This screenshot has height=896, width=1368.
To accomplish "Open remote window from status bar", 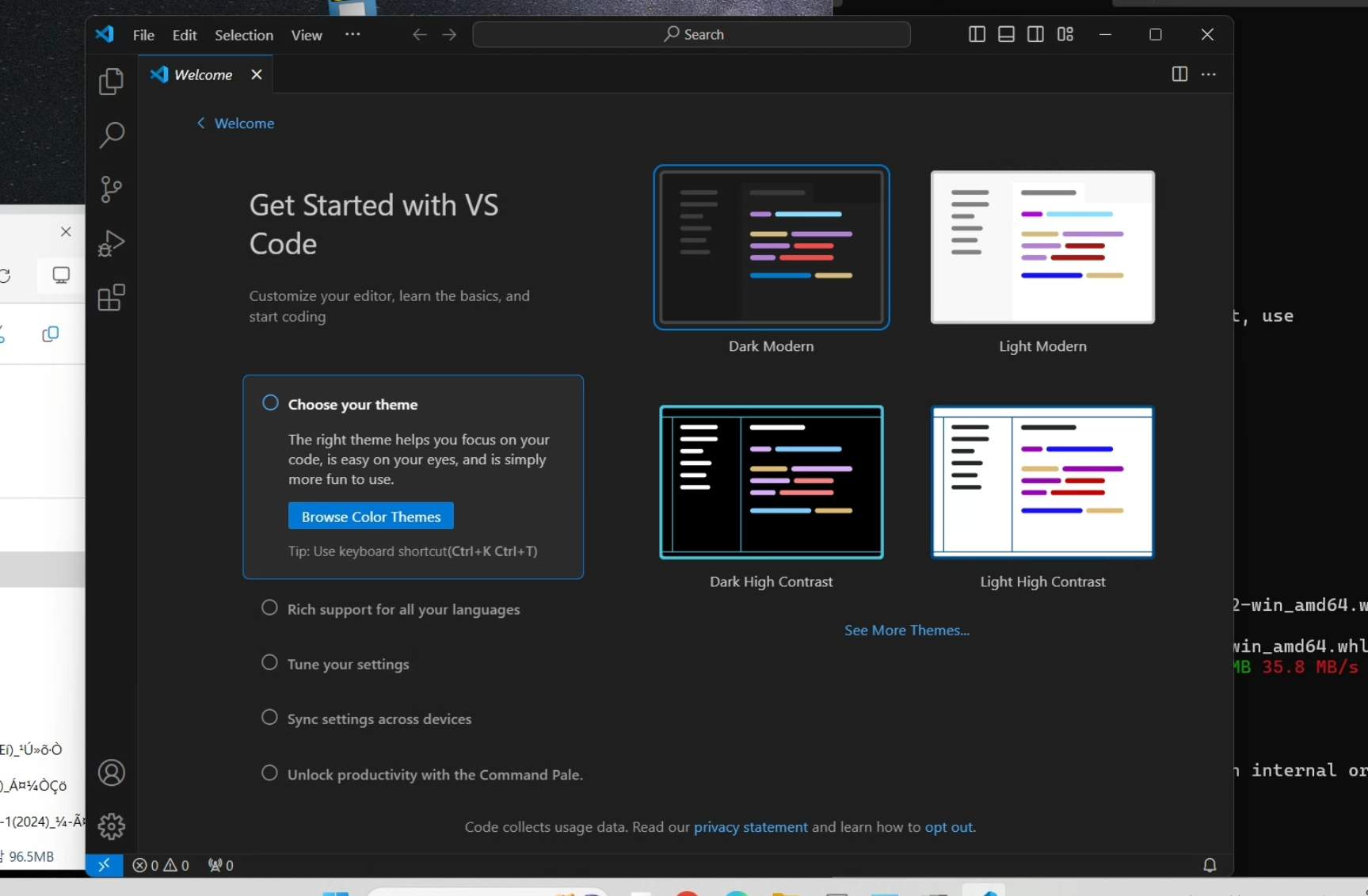I will click(104, 865).
